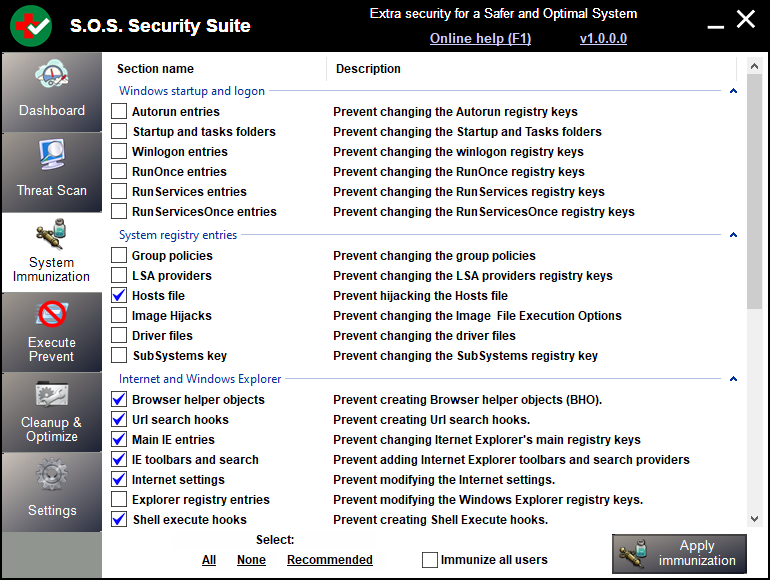Viewport: 770px width, 580px height.
Task: Uncheck the Internet settings box
Action: 119,479
